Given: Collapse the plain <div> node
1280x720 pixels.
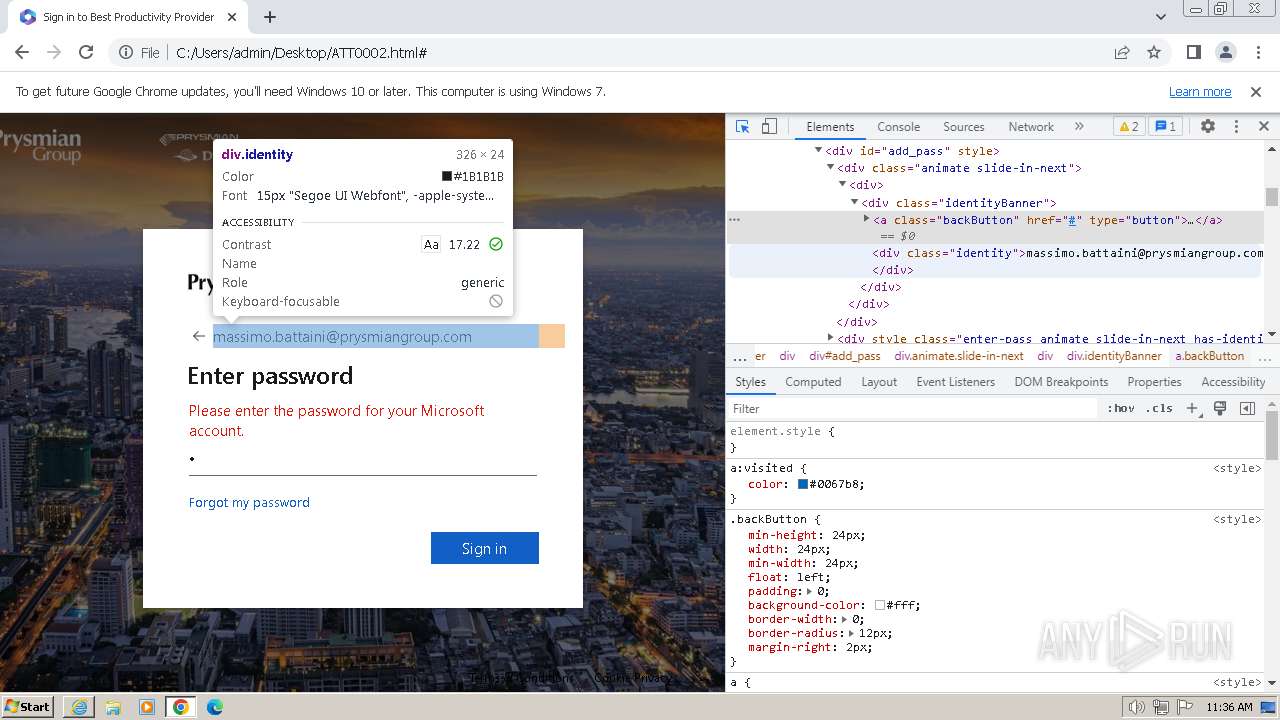Looking at the screenshot, I should (x=842, y=185).
